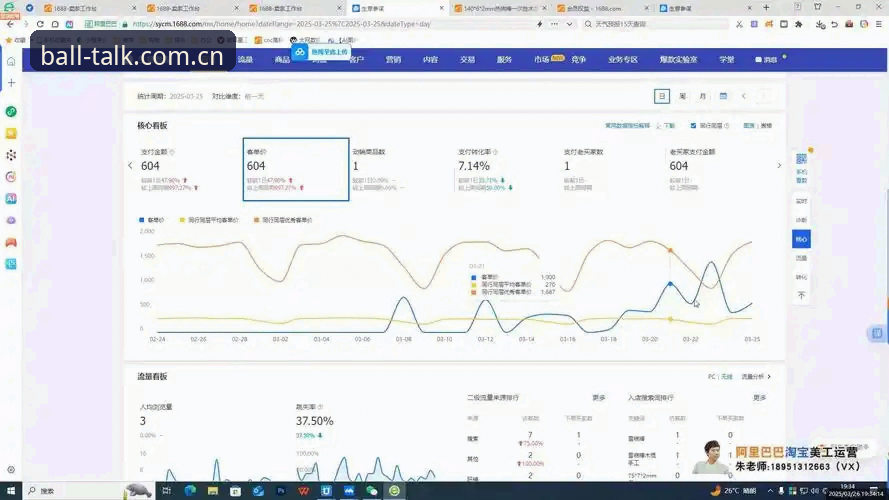
Task: Open the 消息 messages link
Action: (x=767, y=60)
